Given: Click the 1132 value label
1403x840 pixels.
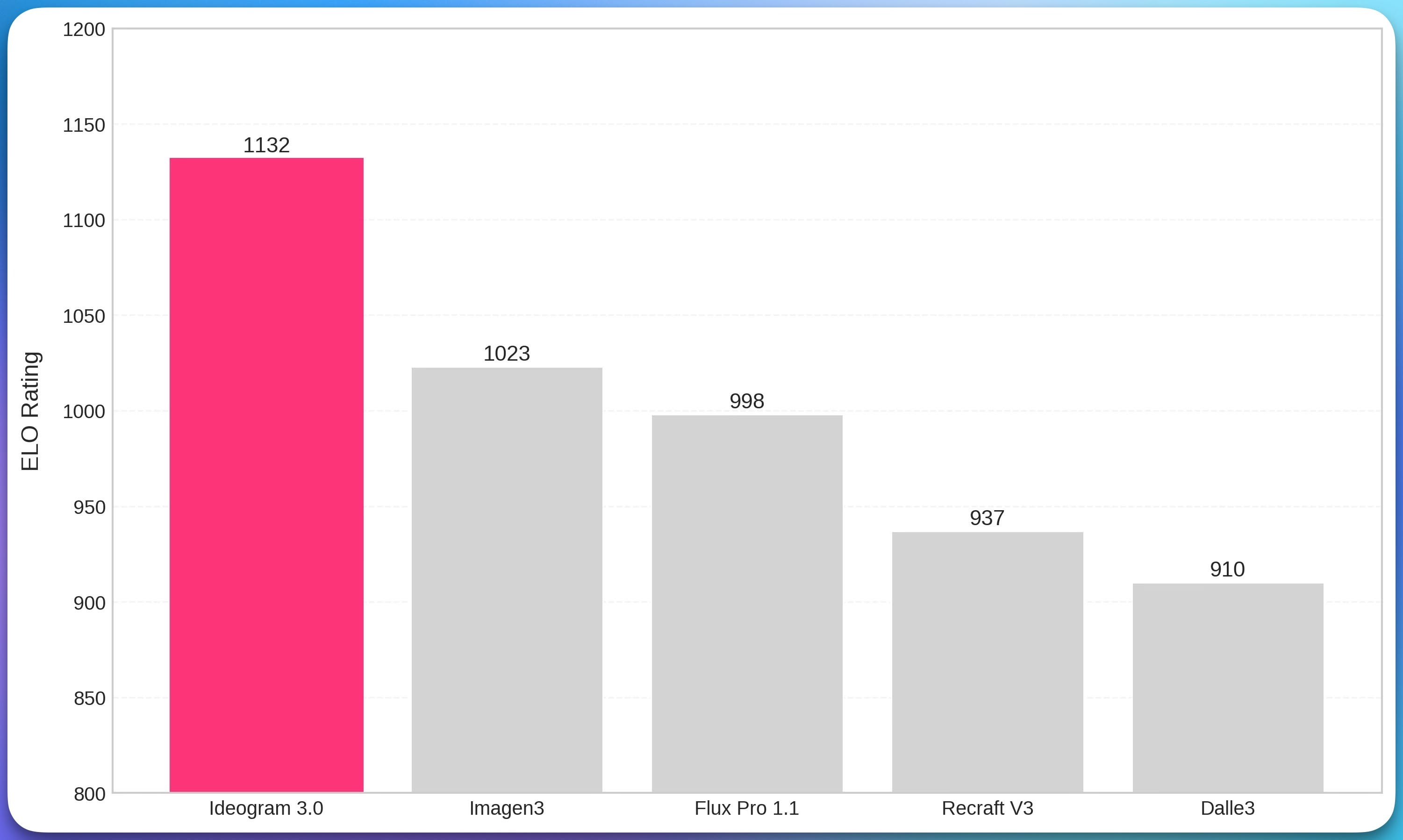Looking at the screenshot, I should [x=266, y=145].
